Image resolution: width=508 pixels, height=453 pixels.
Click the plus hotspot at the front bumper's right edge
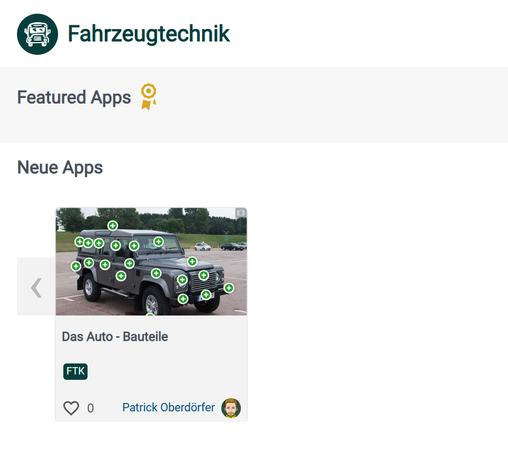pyautogui.click(x=229, y=288)
